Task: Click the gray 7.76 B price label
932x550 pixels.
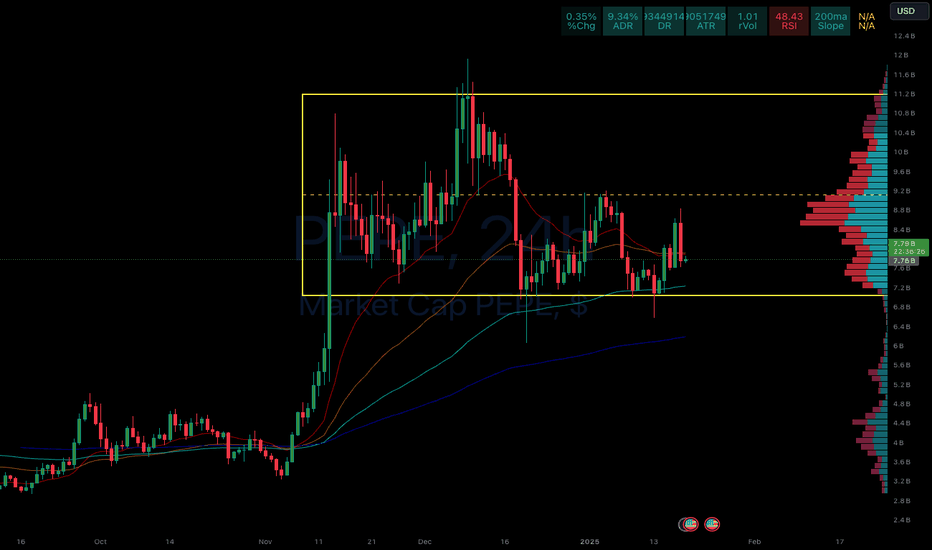Action: tap(903, 261)
